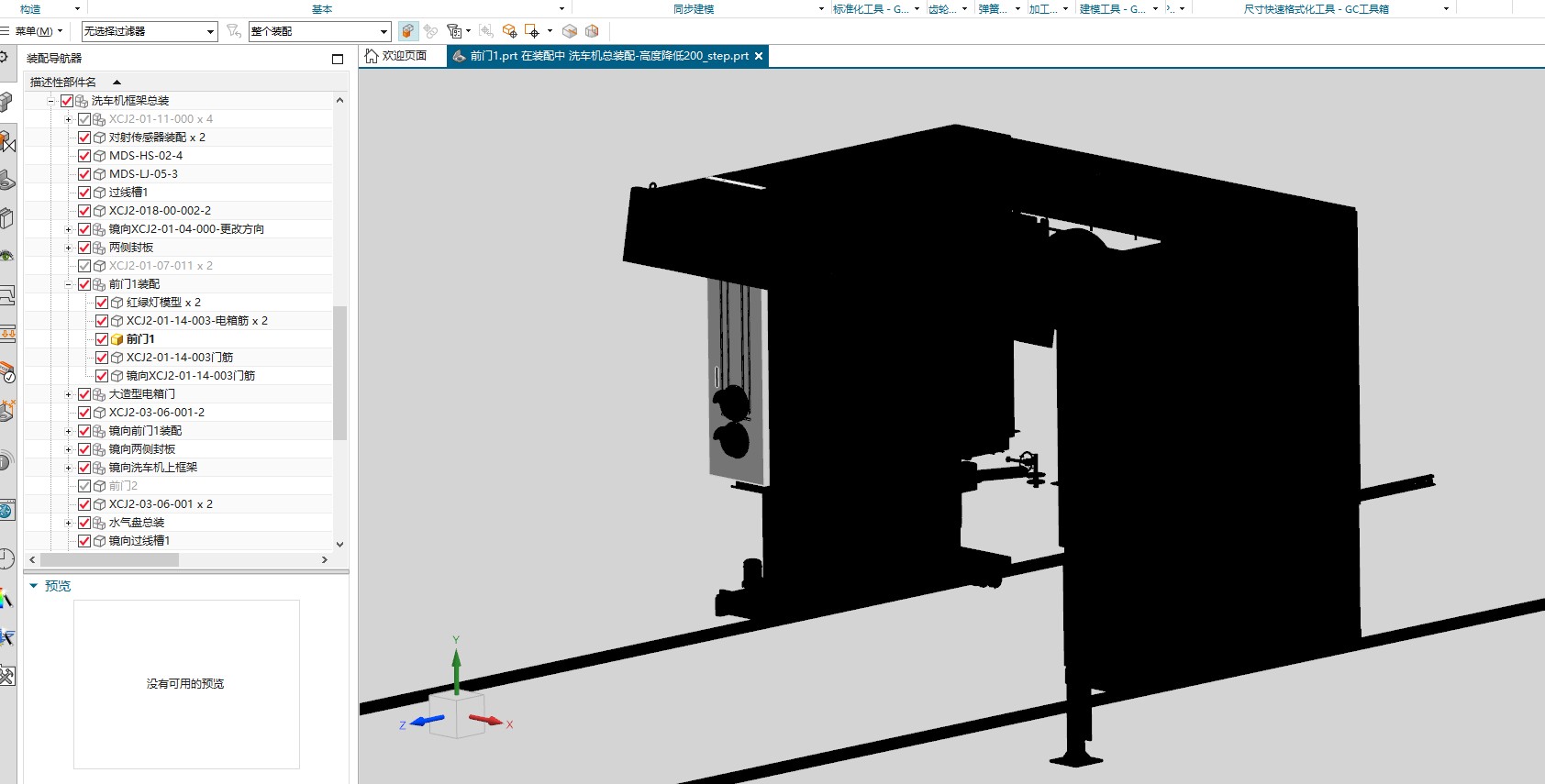Expand the 大造型电箱门 node
Screen dimensions: 1545x784
coord(68,394)
